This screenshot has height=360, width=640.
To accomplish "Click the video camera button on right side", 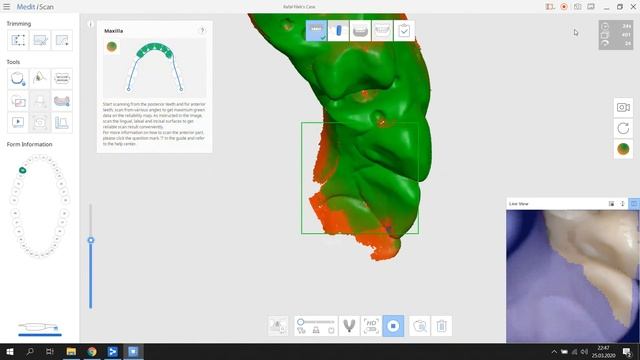I will pos(623,107).
